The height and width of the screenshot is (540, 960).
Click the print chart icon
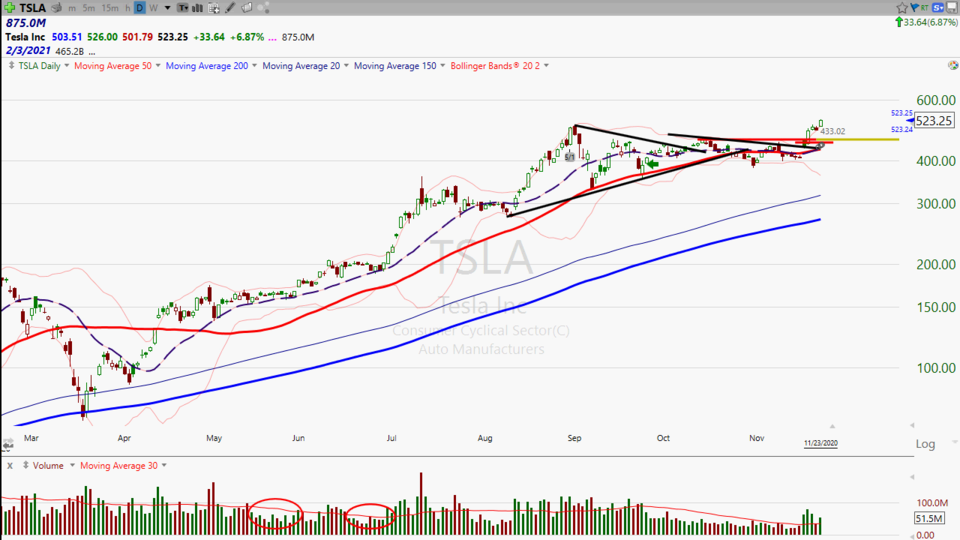pos(57,7)
